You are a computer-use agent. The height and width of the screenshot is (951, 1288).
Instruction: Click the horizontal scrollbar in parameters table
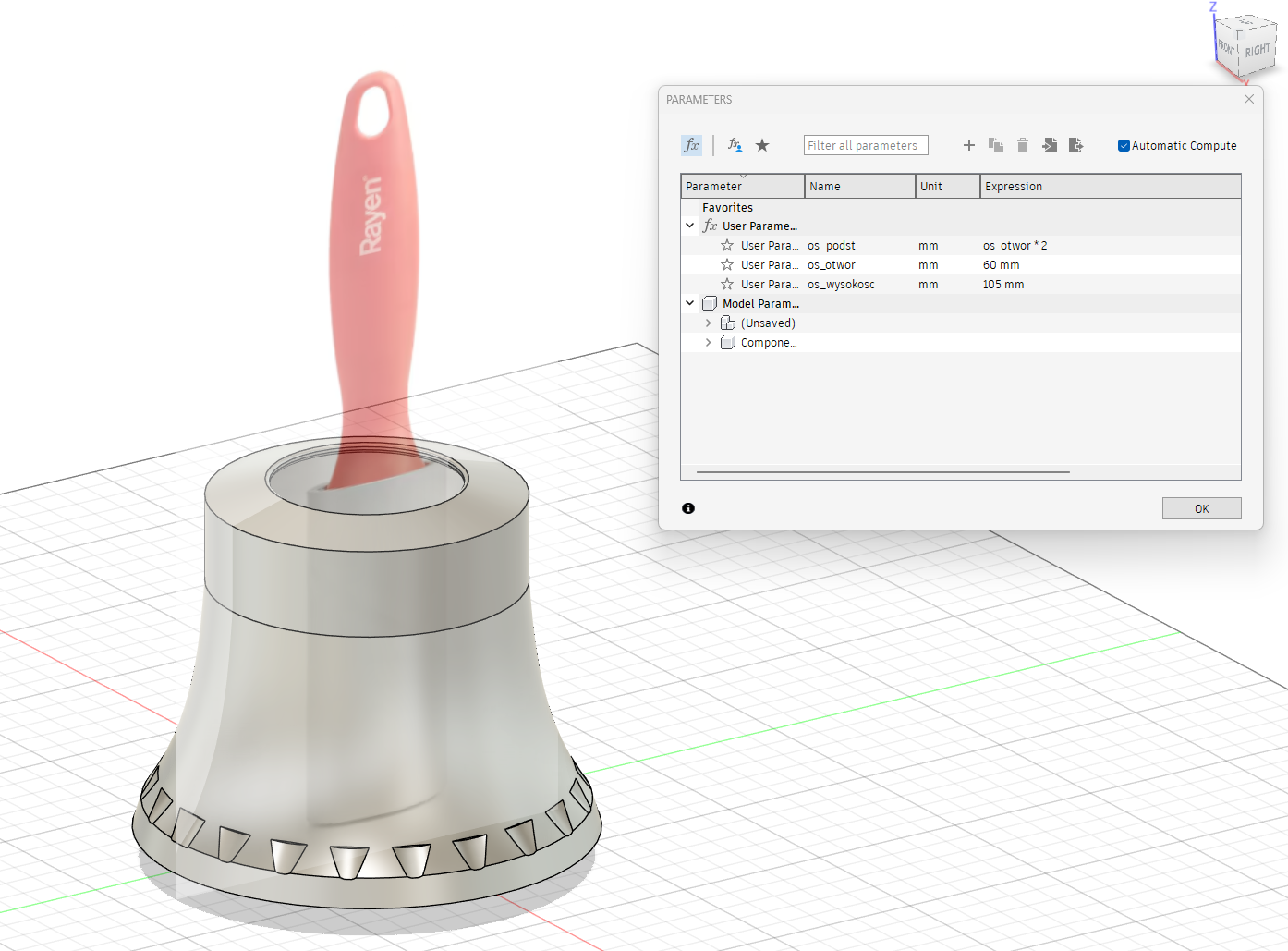(x=882, y=472)
